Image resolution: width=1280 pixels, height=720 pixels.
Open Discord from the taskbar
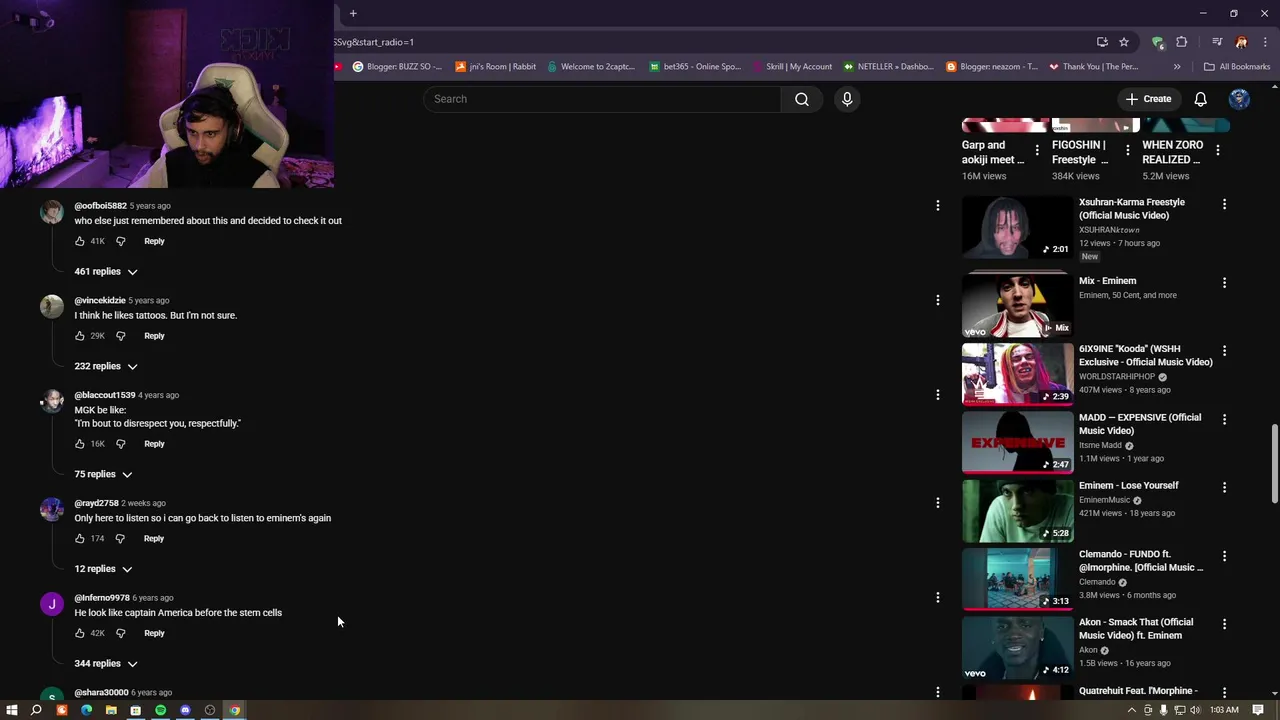point(185,710)
